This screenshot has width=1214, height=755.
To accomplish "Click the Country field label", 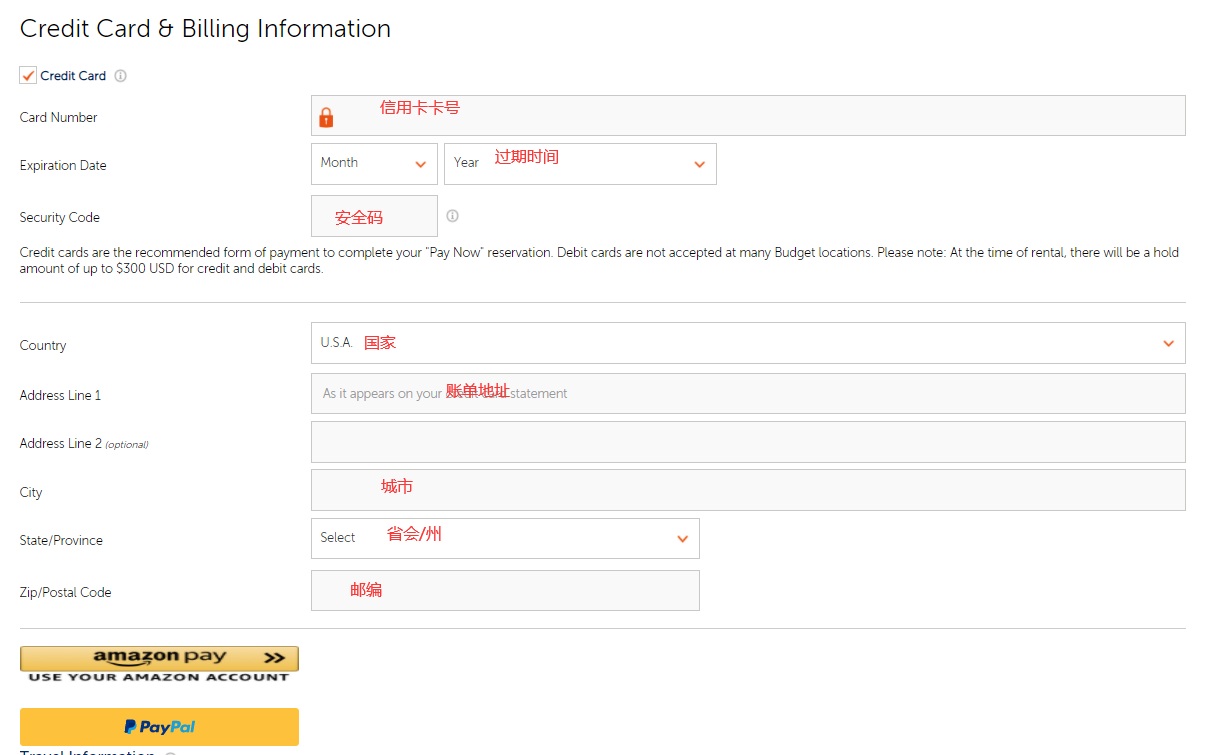I will coord(43,346).
